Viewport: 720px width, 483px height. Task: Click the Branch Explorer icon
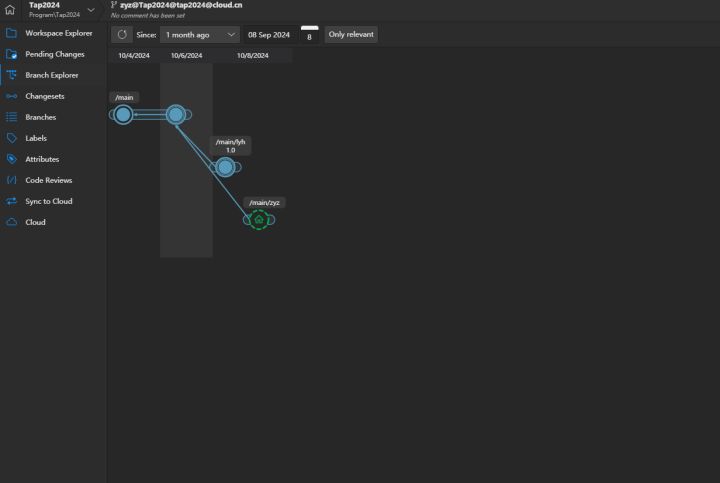coord(11,75)
